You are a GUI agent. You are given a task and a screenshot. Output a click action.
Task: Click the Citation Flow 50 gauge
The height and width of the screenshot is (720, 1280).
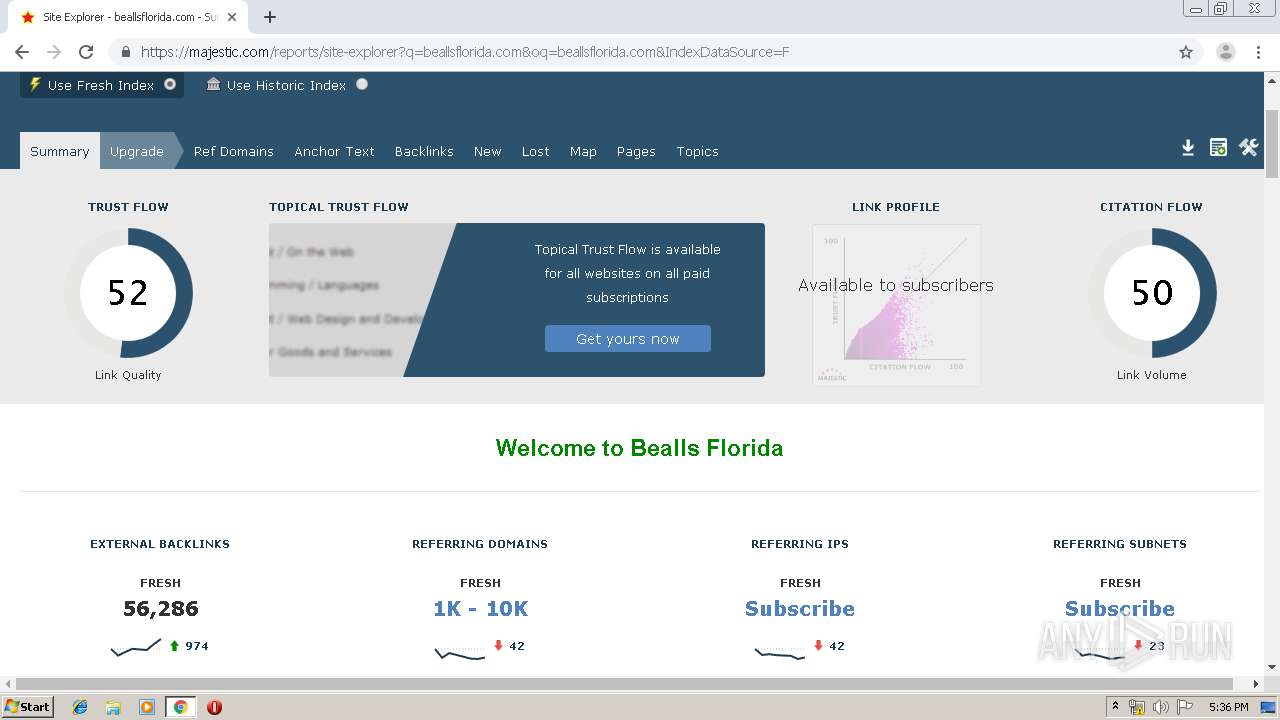pos(1152,293)
